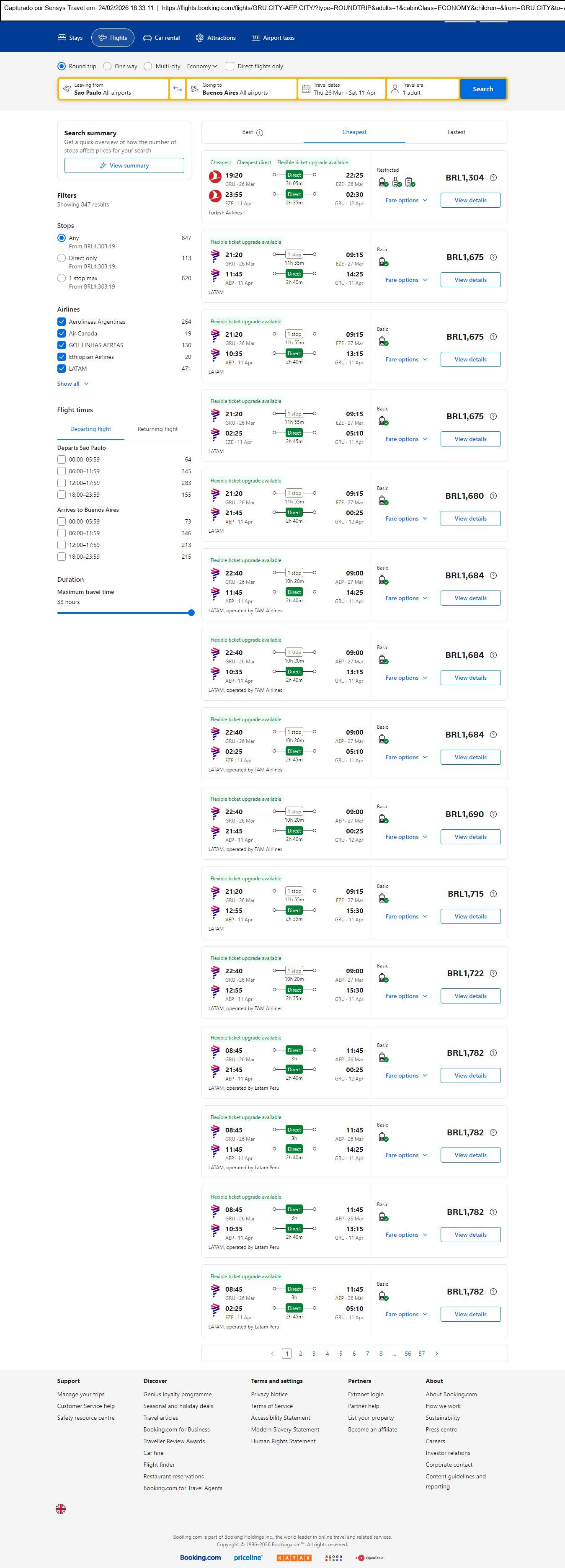Switch to the Fastest sorting tab
Image resolution: width=565 pixels, height=1568 pixels.
click(456, 132)
